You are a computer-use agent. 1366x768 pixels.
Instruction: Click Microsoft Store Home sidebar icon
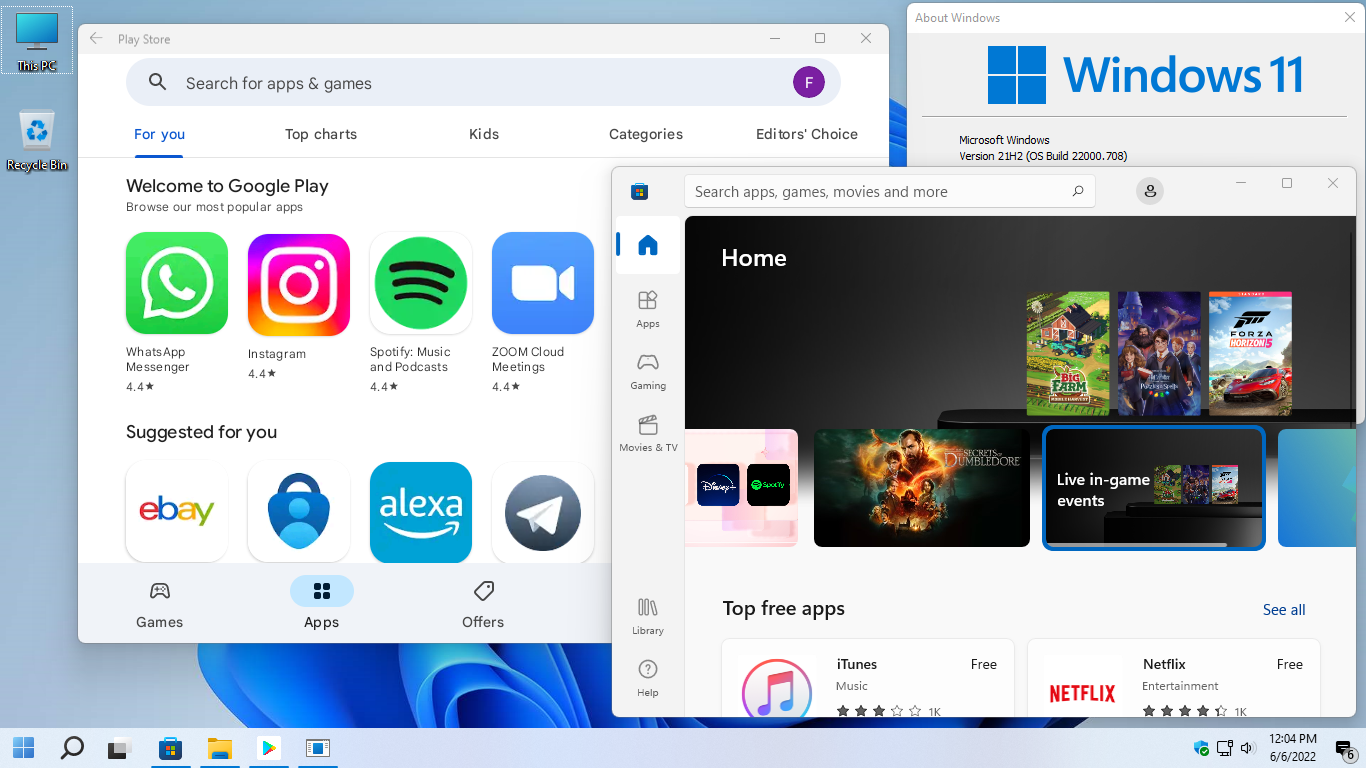pyautogui.click(x=648, y=245)
